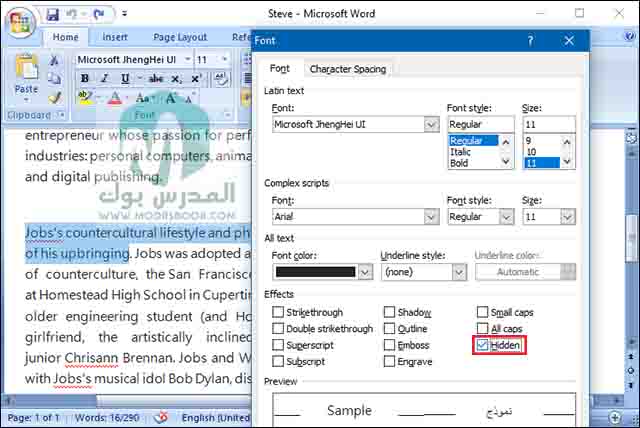
Task: Enable the Emboss checkbox
Action: pos(389,345)
